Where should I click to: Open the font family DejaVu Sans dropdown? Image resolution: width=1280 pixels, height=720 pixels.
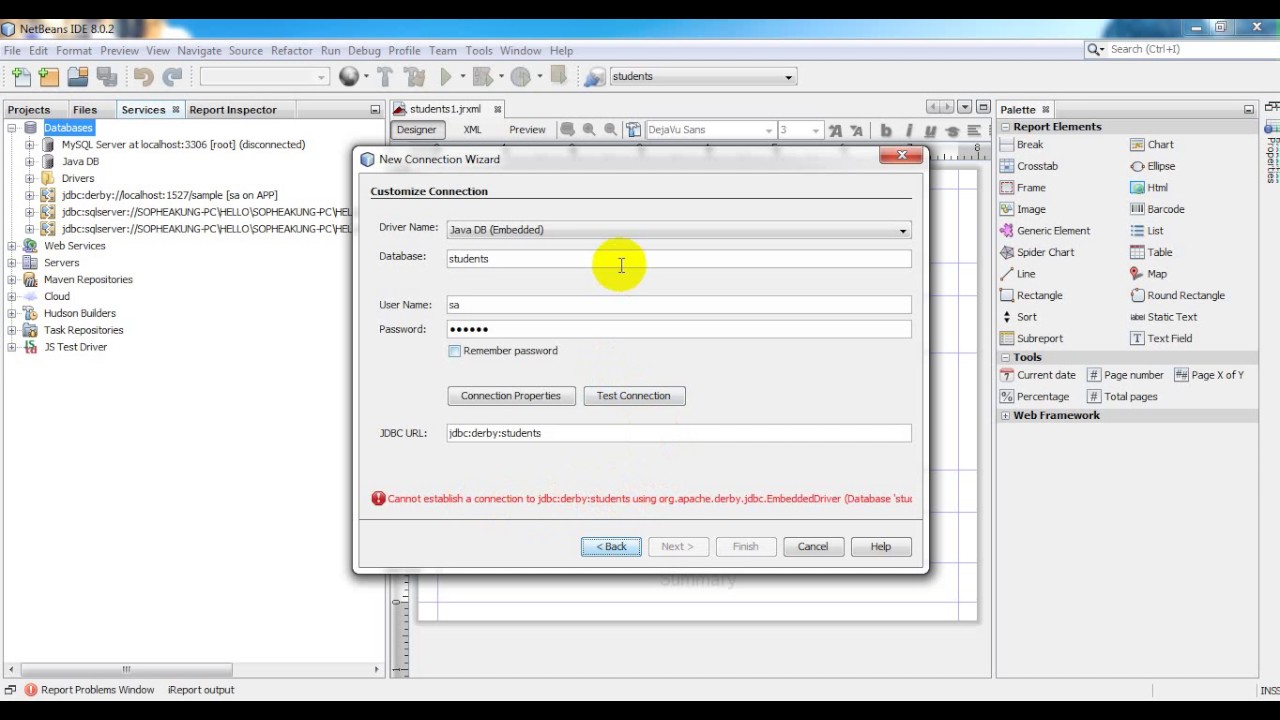[768, 130]
